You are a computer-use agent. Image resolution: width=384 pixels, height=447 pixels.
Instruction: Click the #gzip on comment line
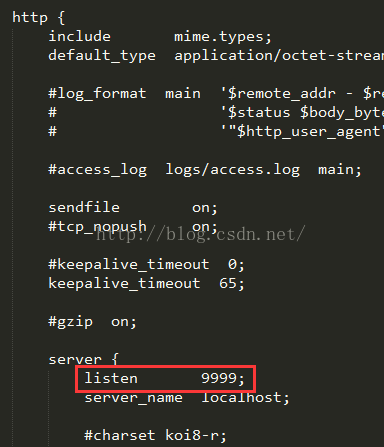92,322
